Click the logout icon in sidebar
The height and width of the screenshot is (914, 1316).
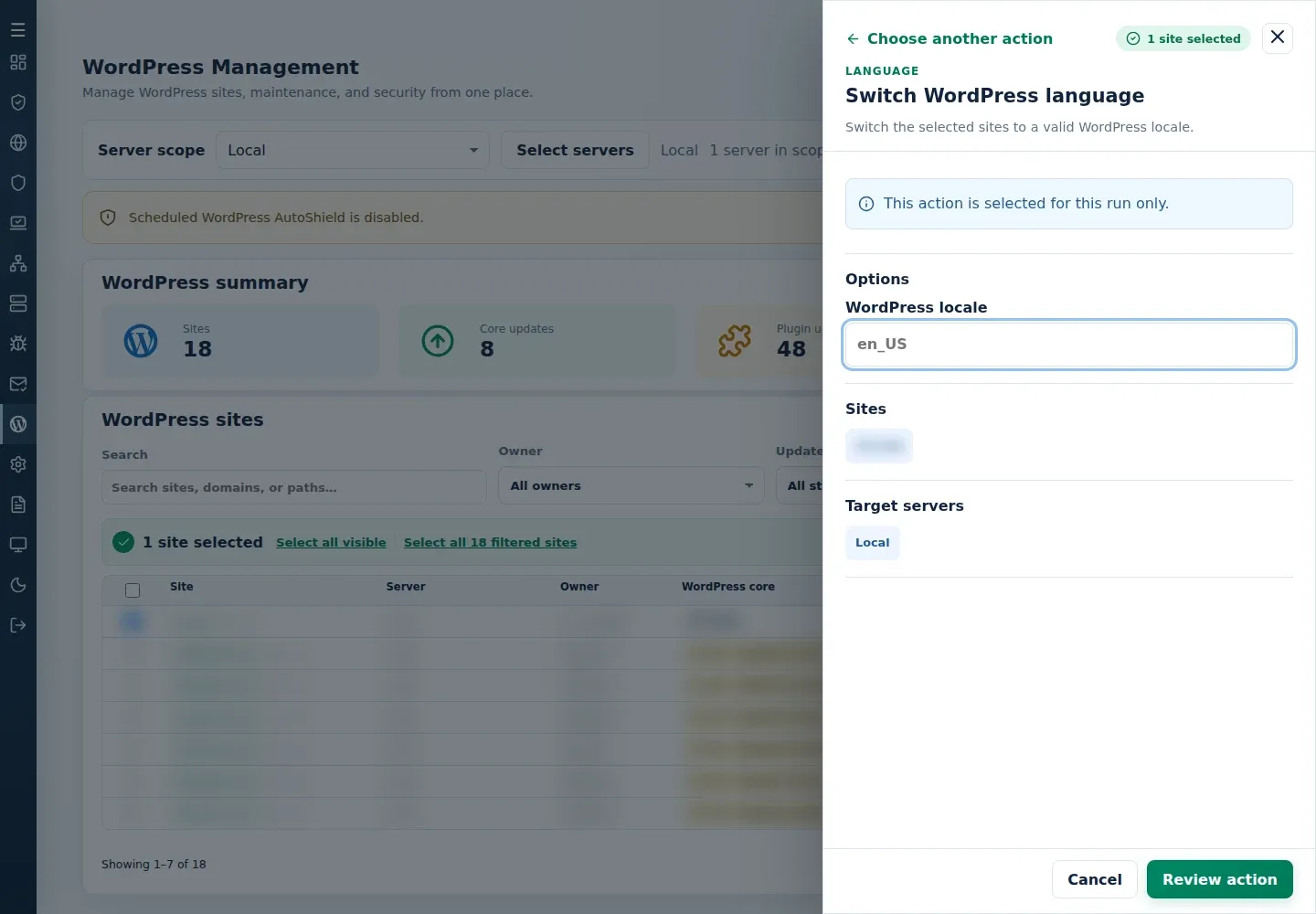click(x=18, y=625)
